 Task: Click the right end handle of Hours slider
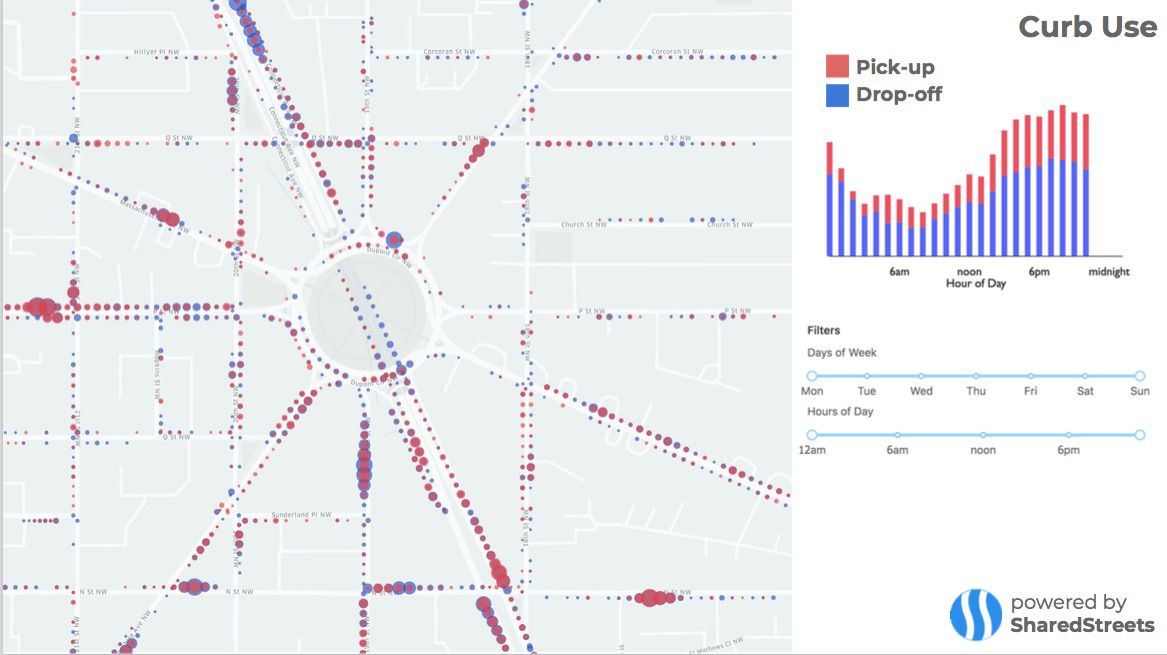coord(1140,435)
